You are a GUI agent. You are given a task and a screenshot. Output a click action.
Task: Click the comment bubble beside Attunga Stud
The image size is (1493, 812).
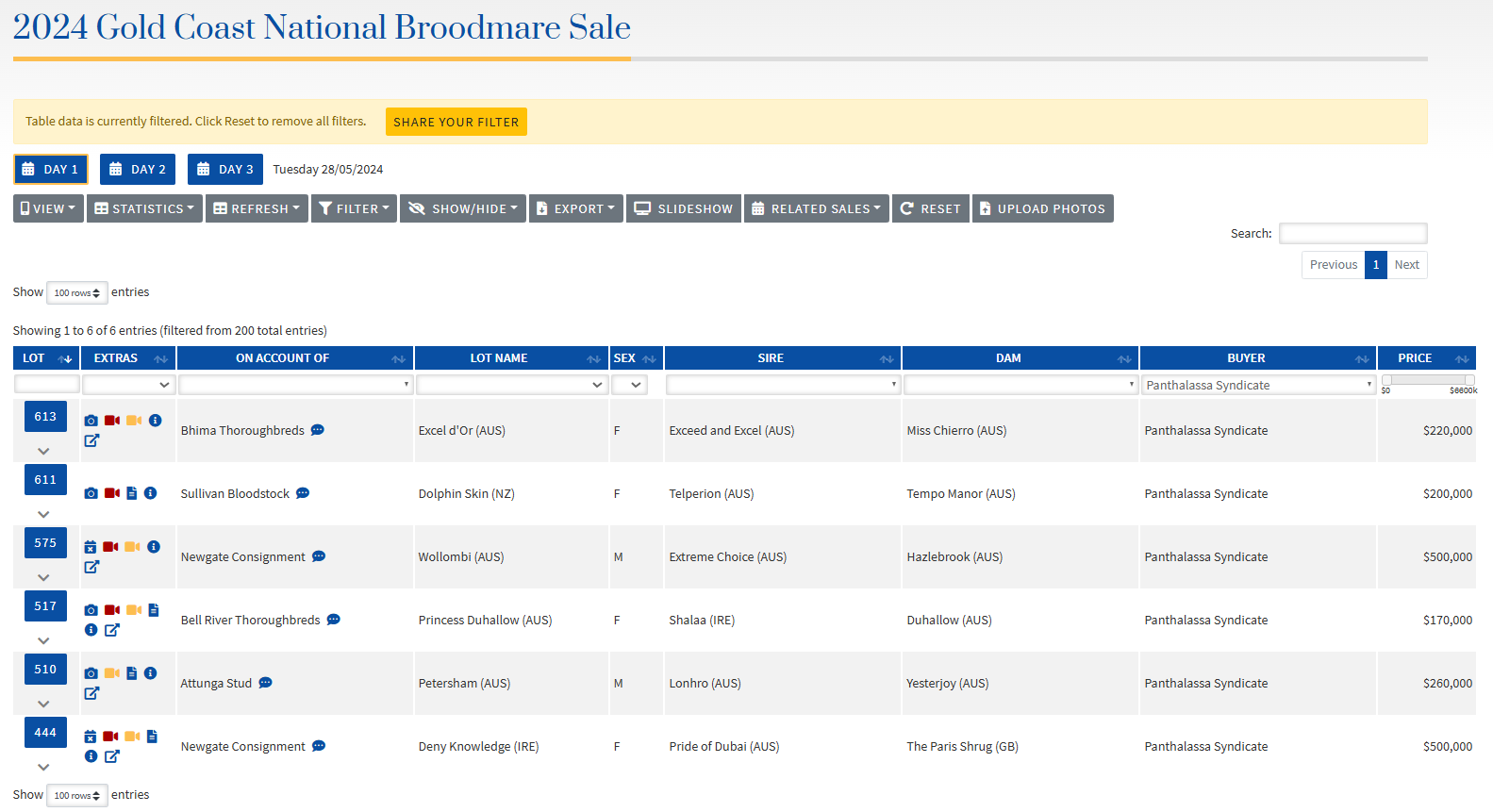[x=266, y=683]
